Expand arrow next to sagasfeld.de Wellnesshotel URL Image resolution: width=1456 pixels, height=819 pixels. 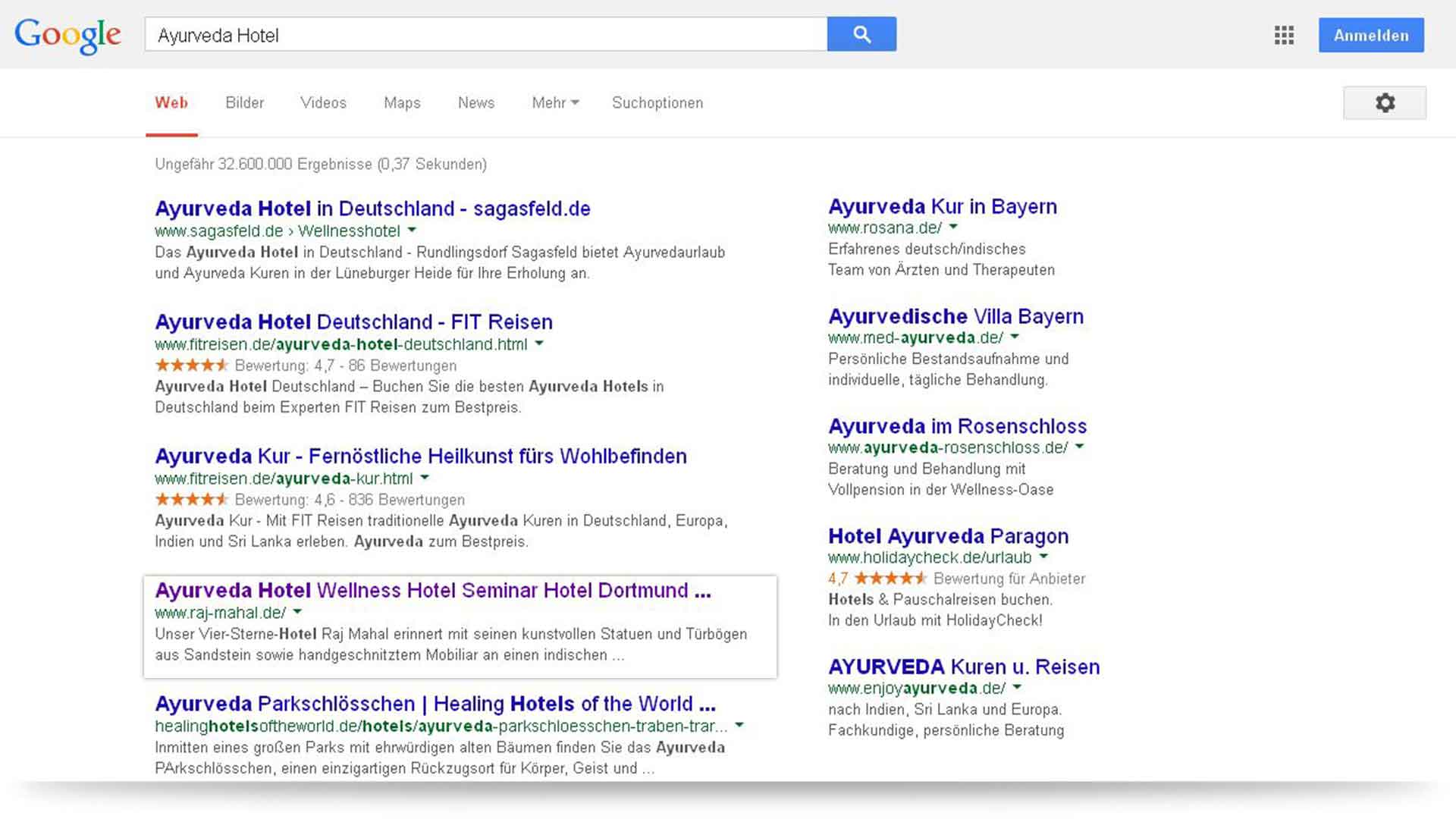412,230
